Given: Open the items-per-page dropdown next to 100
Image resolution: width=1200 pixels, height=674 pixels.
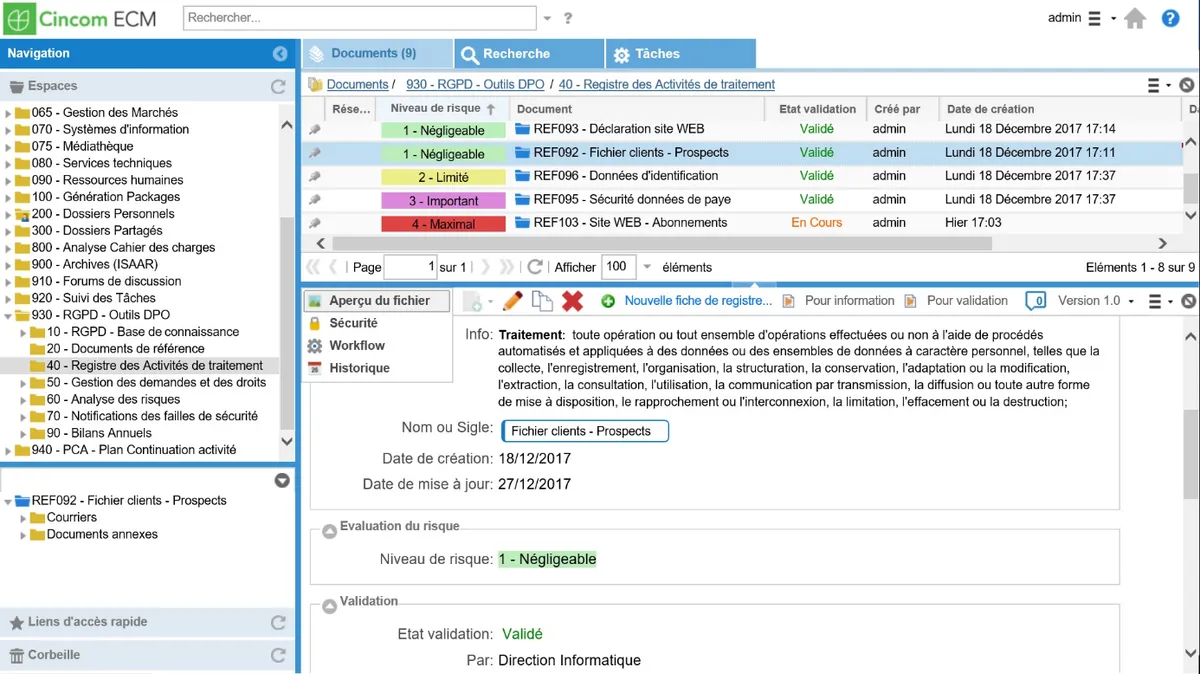Looking at the screenshot, I should tap(647, 267).
